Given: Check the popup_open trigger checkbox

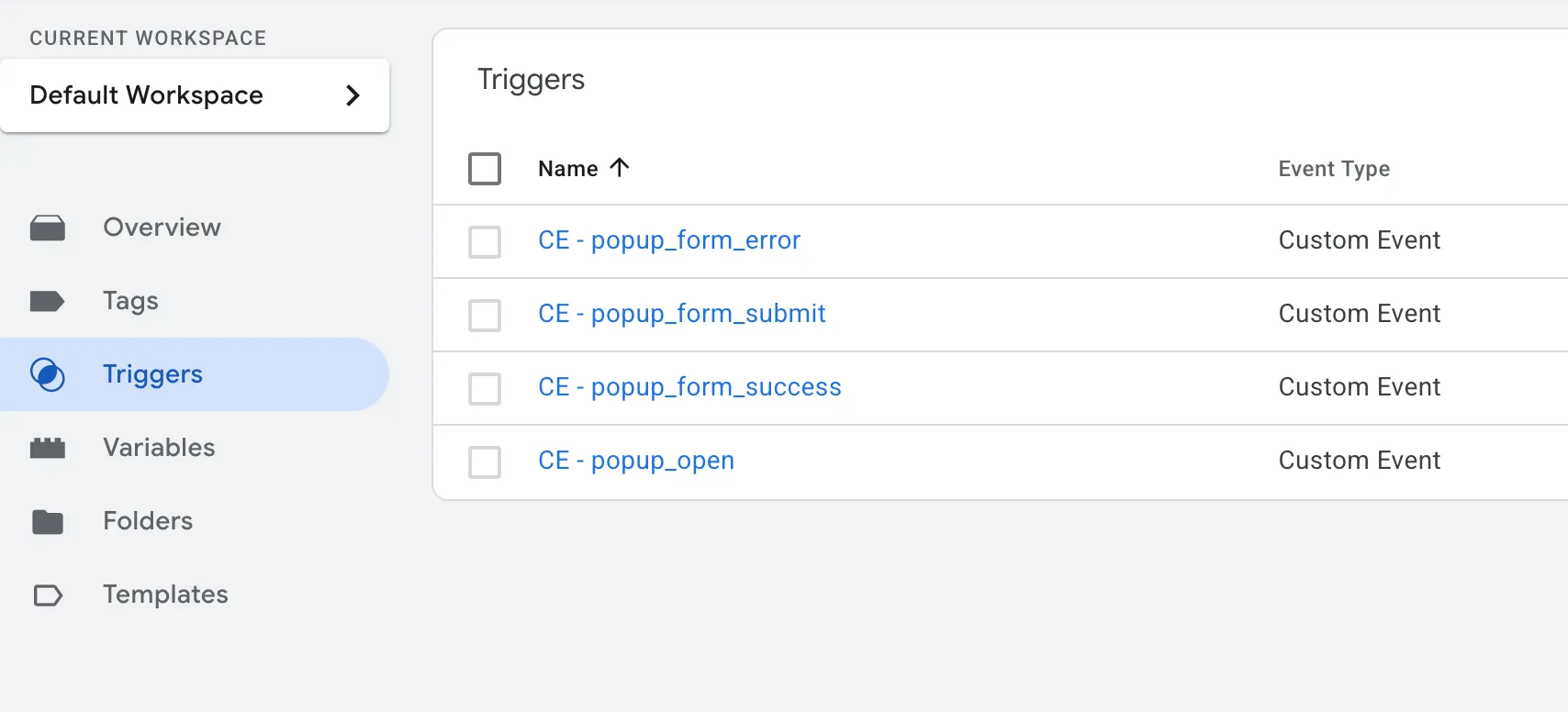Looking at the screenshot, I should coord(485,462).
